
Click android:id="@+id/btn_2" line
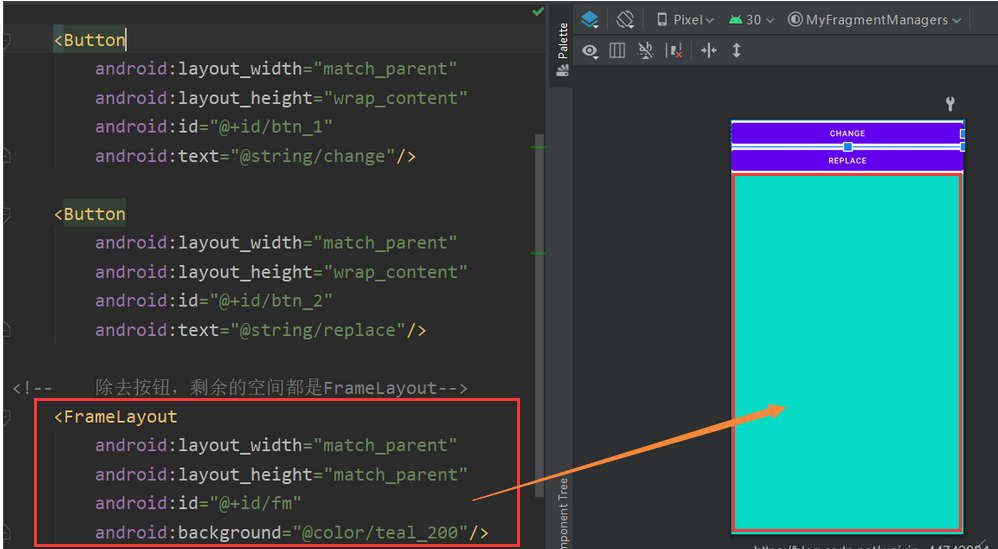tap(214, 300)
